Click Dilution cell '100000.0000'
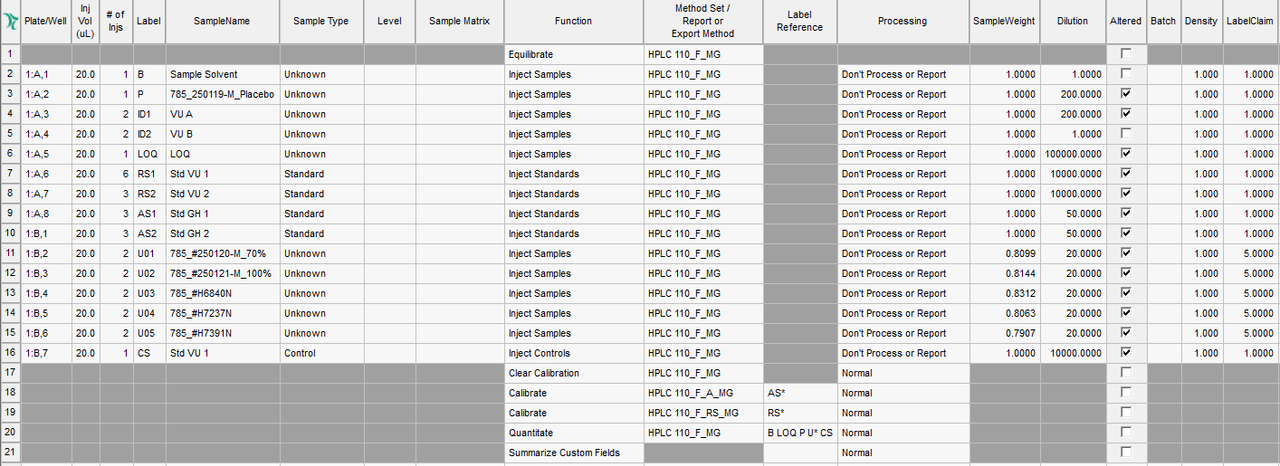The image size is (1280, 466). click(x=1073, y=154)
